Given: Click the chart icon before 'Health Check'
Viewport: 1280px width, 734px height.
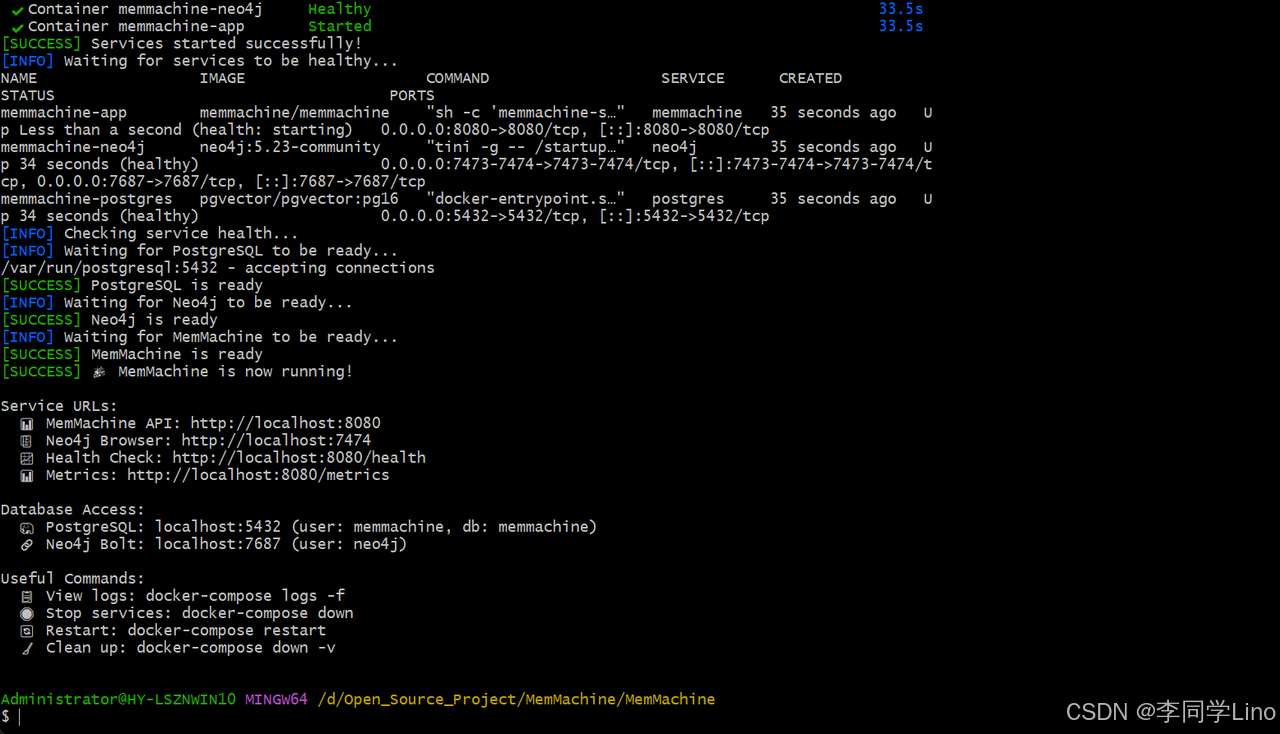Looking at the screenshot, I should point(27,458).
